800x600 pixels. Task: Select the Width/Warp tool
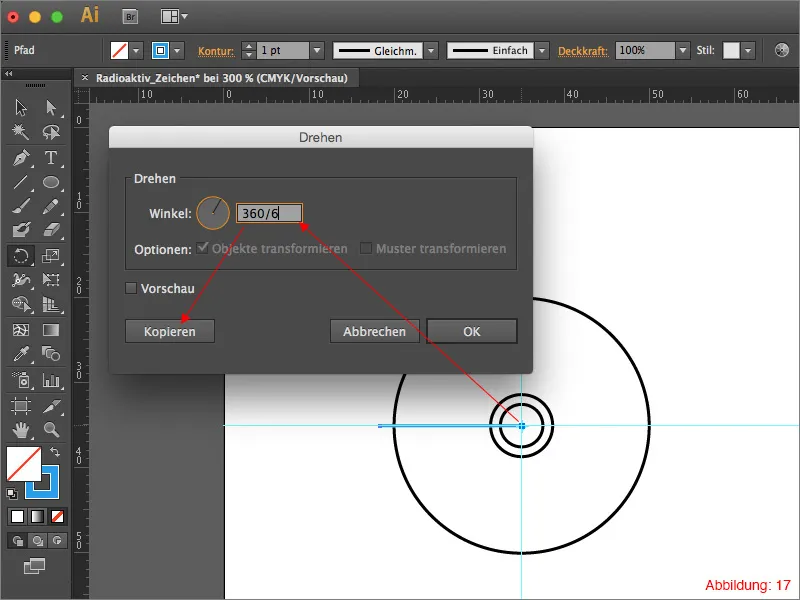point(21,280)
